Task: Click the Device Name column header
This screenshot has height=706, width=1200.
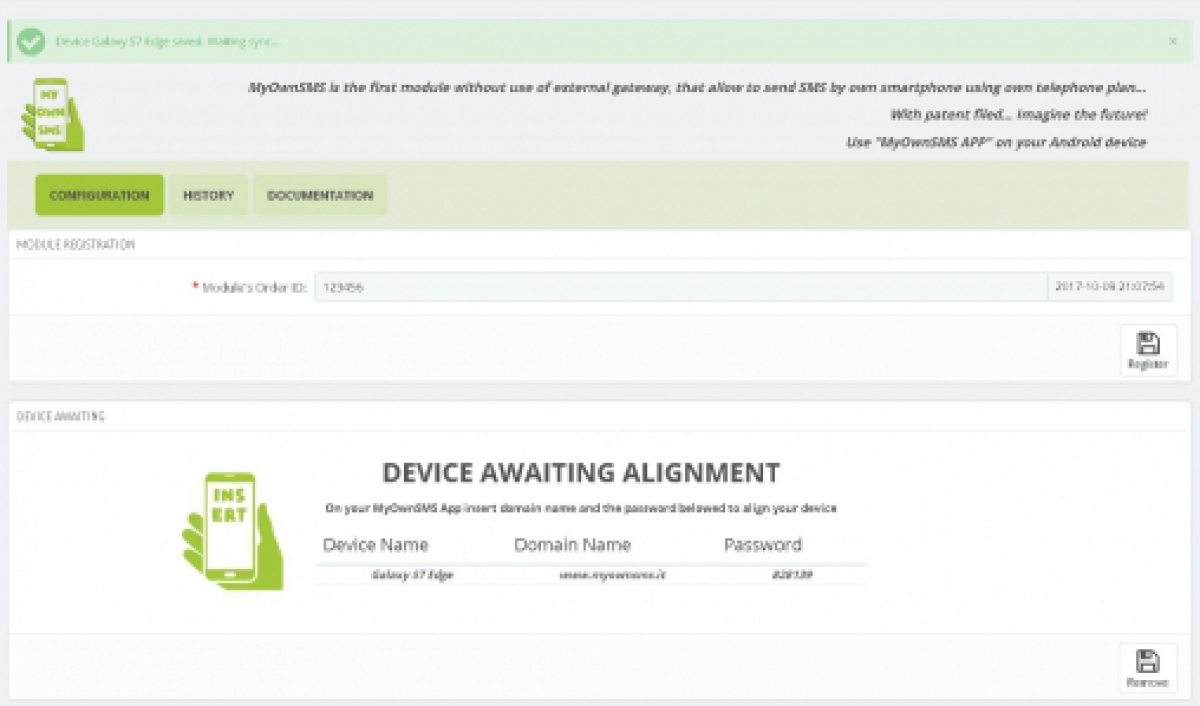Action: [376, 545]
